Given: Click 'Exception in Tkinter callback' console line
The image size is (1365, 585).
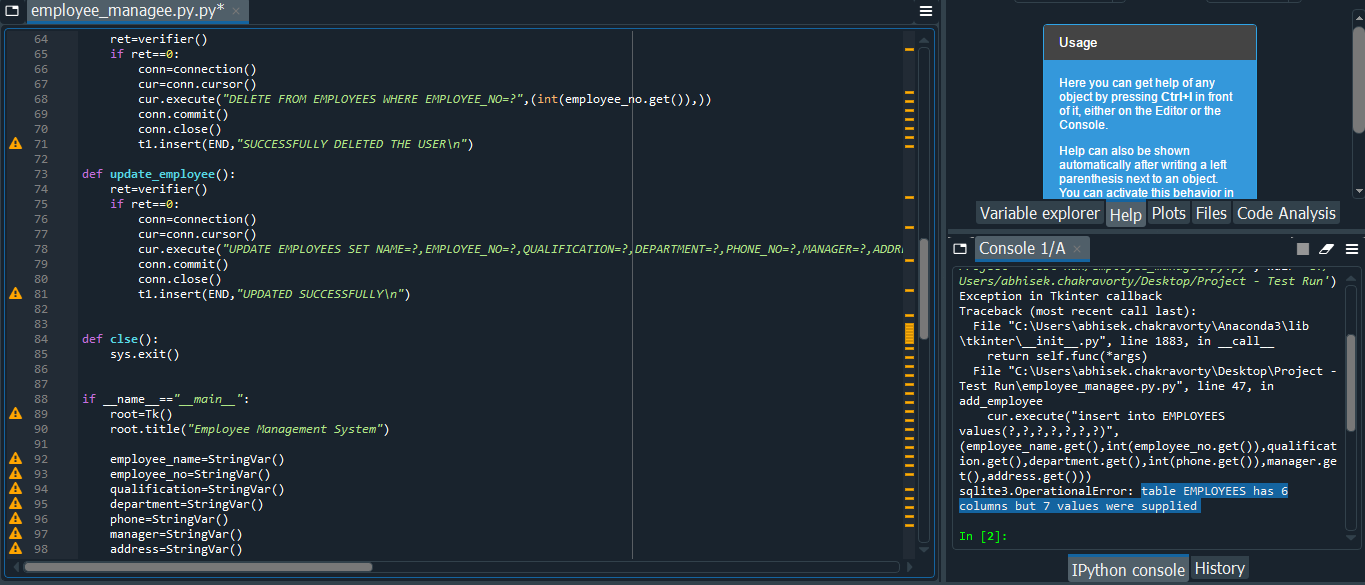Looking at the screenshot, I should [1060, 296].
